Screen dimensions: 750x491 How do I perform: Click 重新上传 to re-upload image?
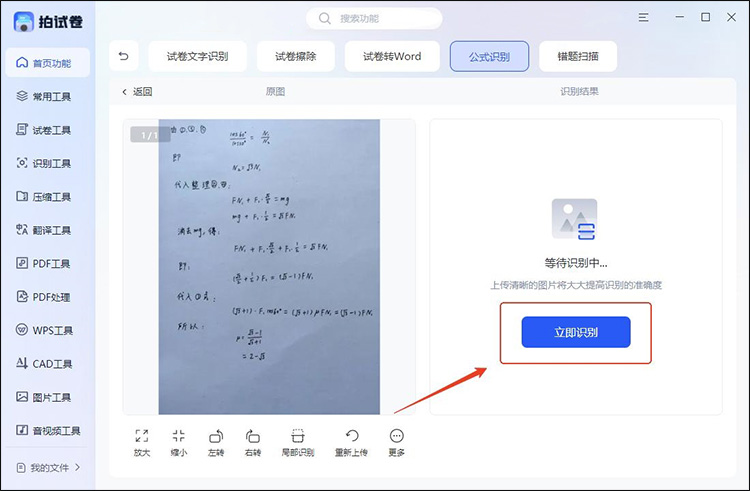[351, 443]
